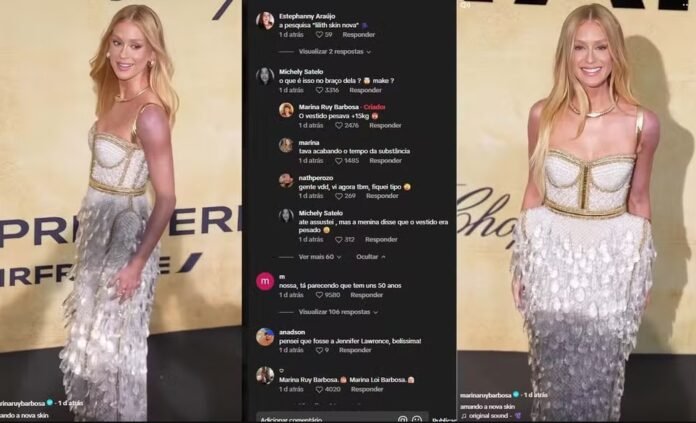Collapse replies with "Ocultar"

pyautogui.click(x=371, y=257)
